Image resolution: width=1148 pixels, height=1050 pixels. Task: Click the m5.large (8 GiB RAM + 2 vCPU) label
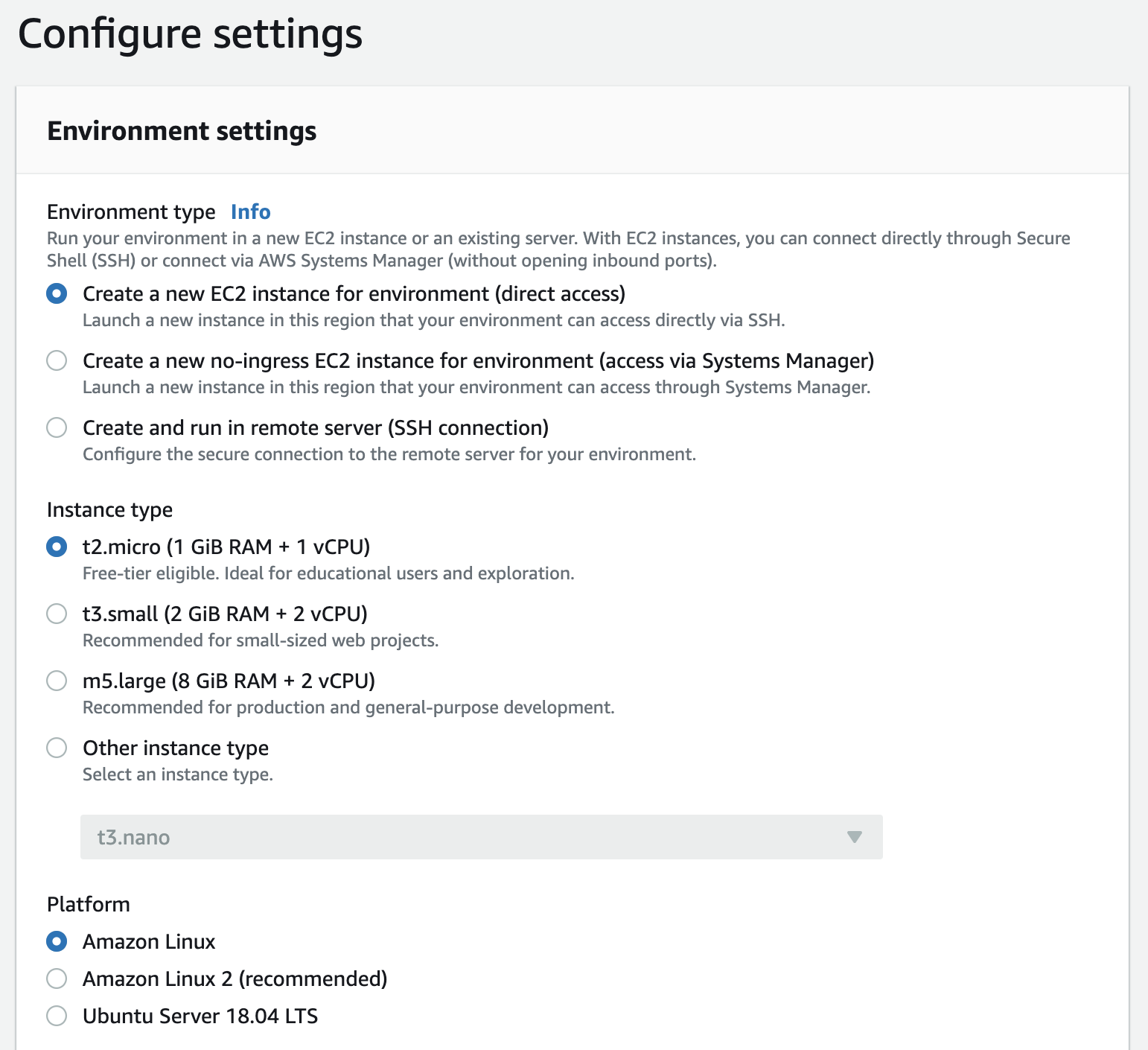click(x=229, y=681)
